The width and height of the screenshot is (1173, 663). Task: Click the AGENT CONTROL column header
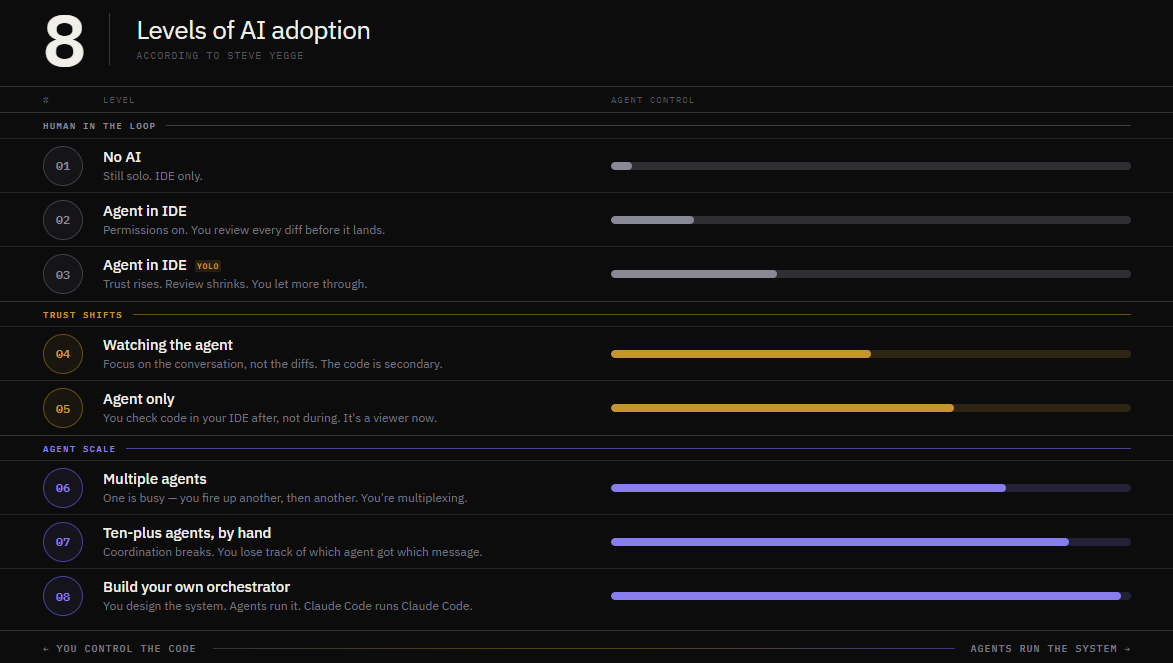coord(652,100)
